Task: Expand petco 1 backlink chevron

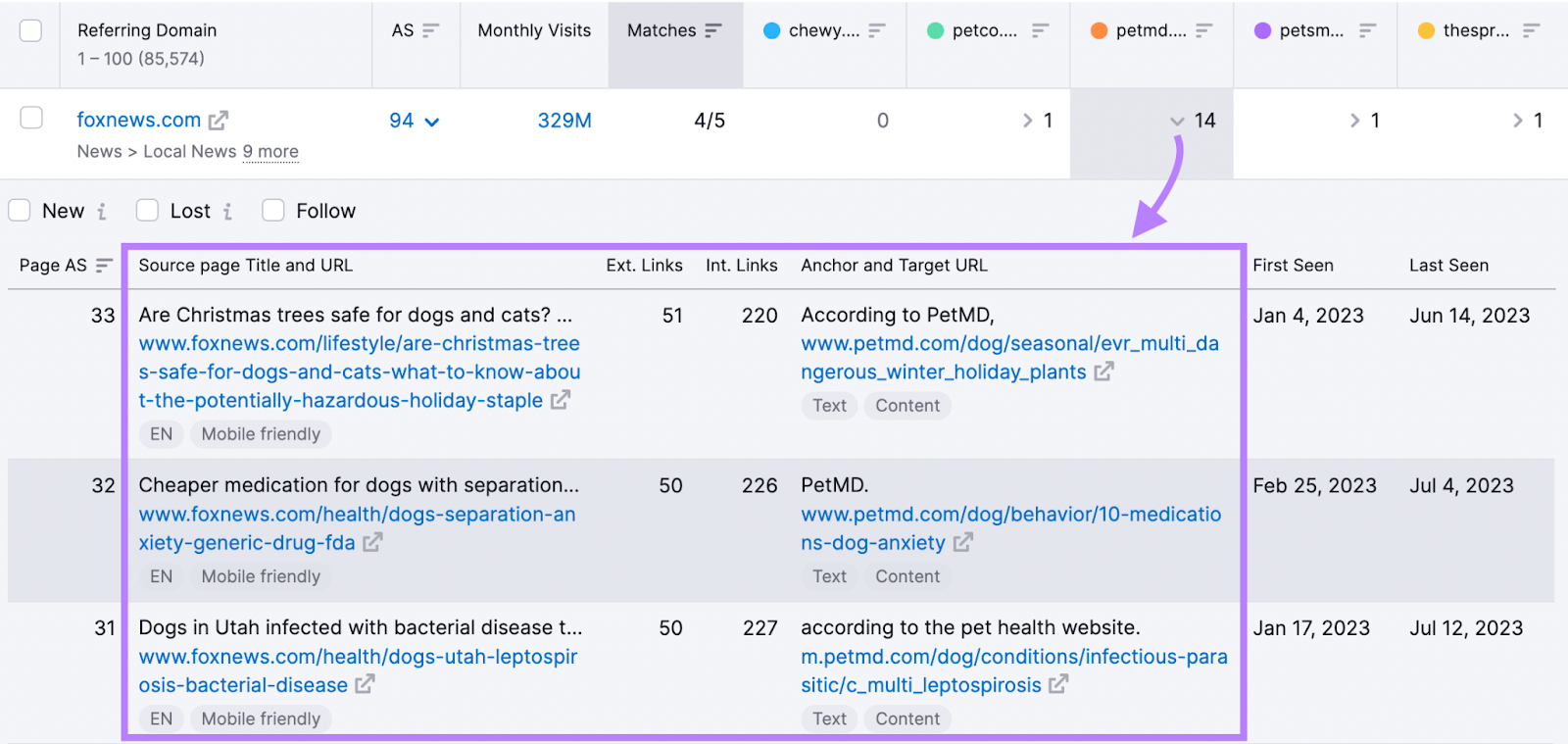Action: pyautogui.click(x=1028, y=121)
